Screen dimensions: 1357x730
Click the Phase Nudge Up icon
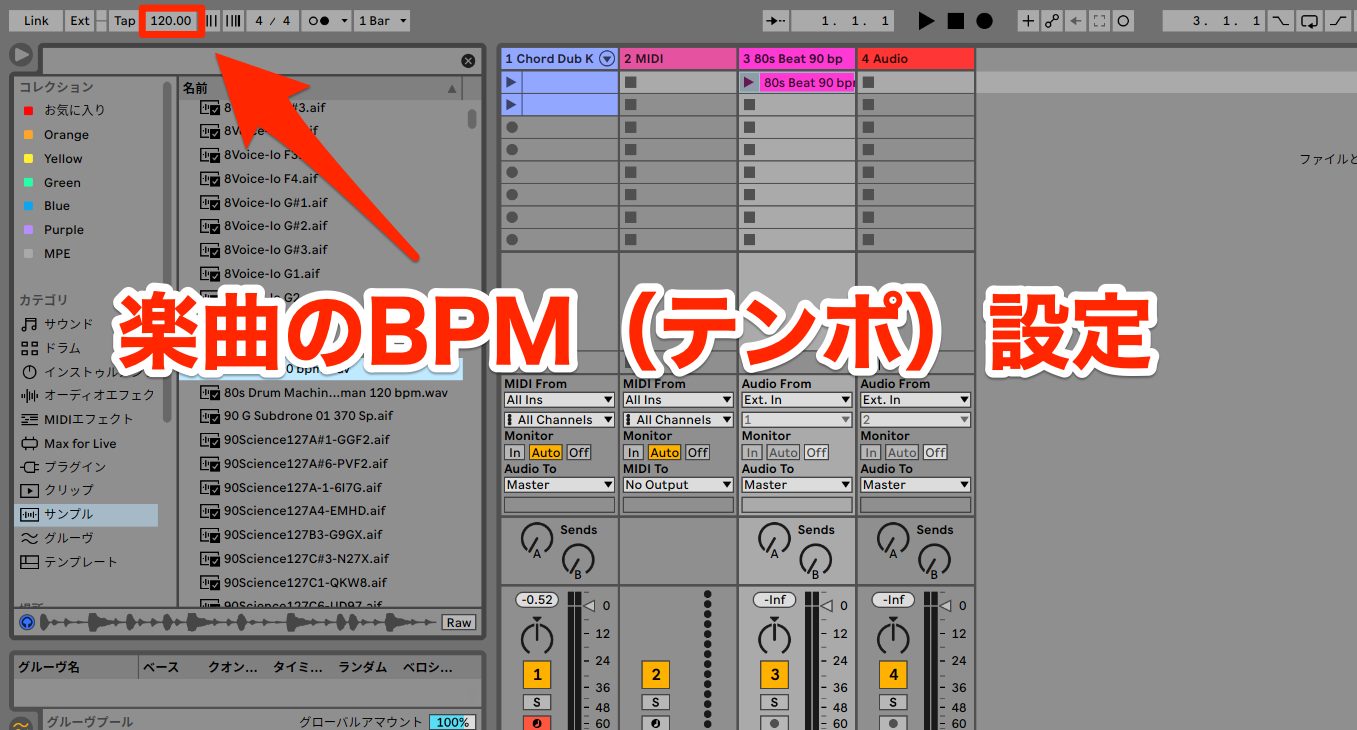coord(232,20)
